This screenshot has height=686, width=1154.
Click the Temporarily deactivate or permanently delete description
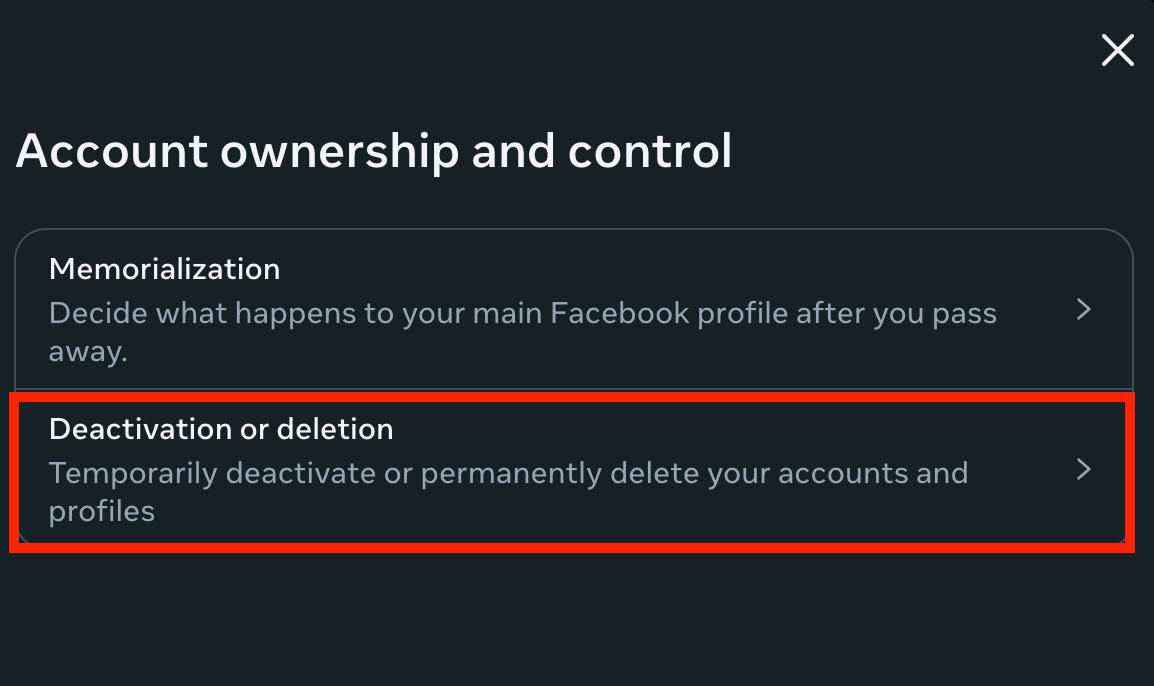(508, 473)
